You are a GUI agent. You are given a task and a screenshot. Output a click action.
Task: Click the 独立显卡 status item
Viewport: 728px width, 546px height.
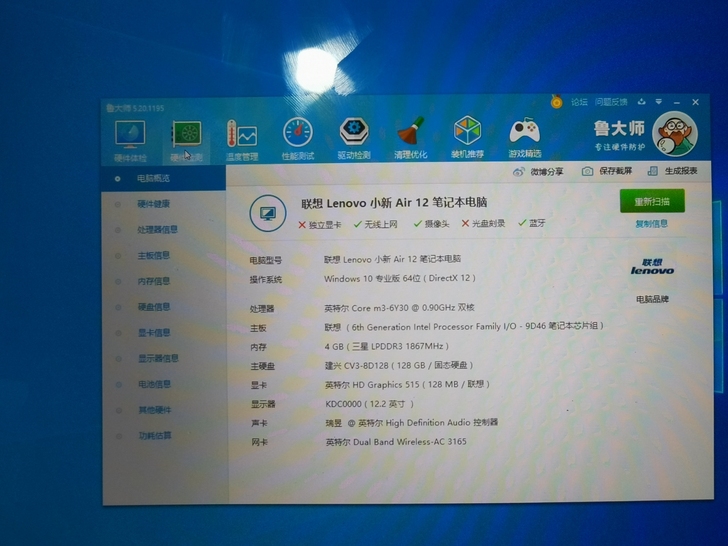click(x=319, y=225)
